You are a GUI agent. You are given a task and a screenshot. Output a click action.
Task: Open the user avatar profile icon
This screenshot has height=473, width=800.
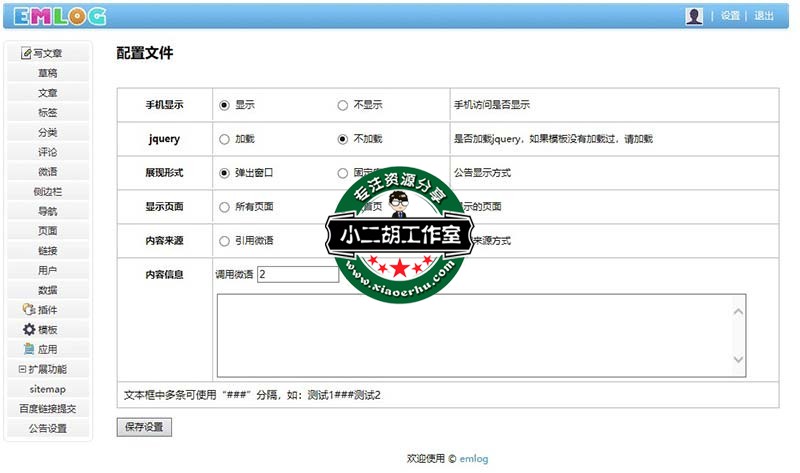tap(694, 16)
